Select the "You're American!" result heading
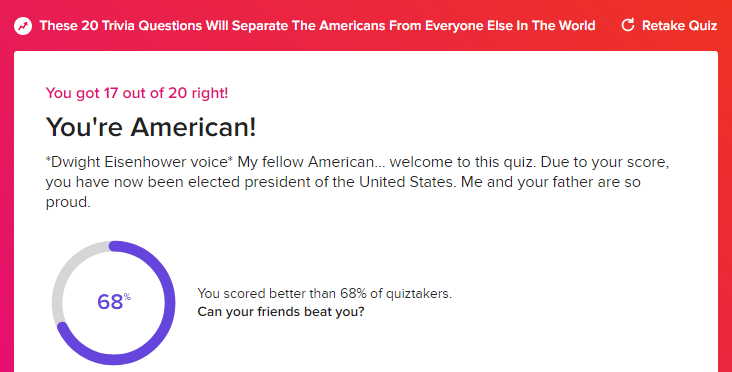 151,126
